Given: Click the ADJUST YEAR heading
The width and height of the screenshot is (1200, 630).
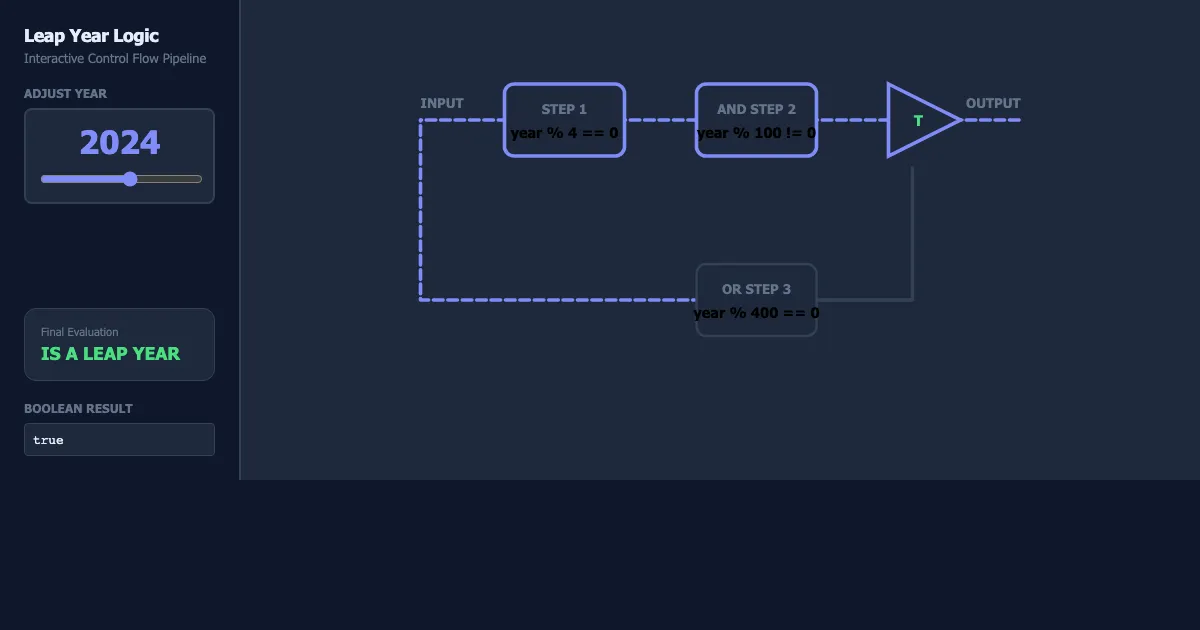Looking at the screenshot, I should point(65,94).
